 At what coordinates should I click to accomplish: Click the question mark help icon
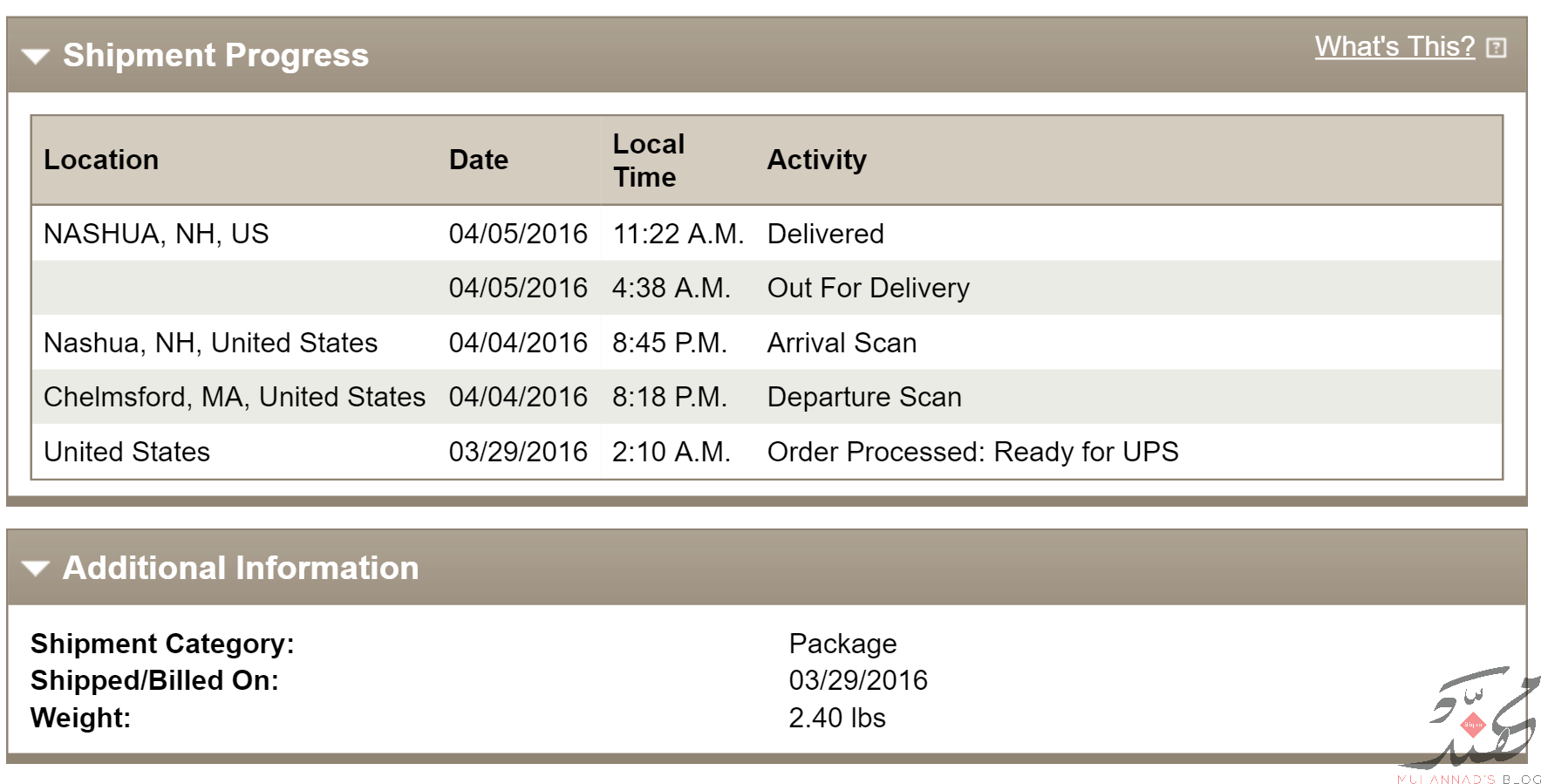click(x=1497, y=48)
